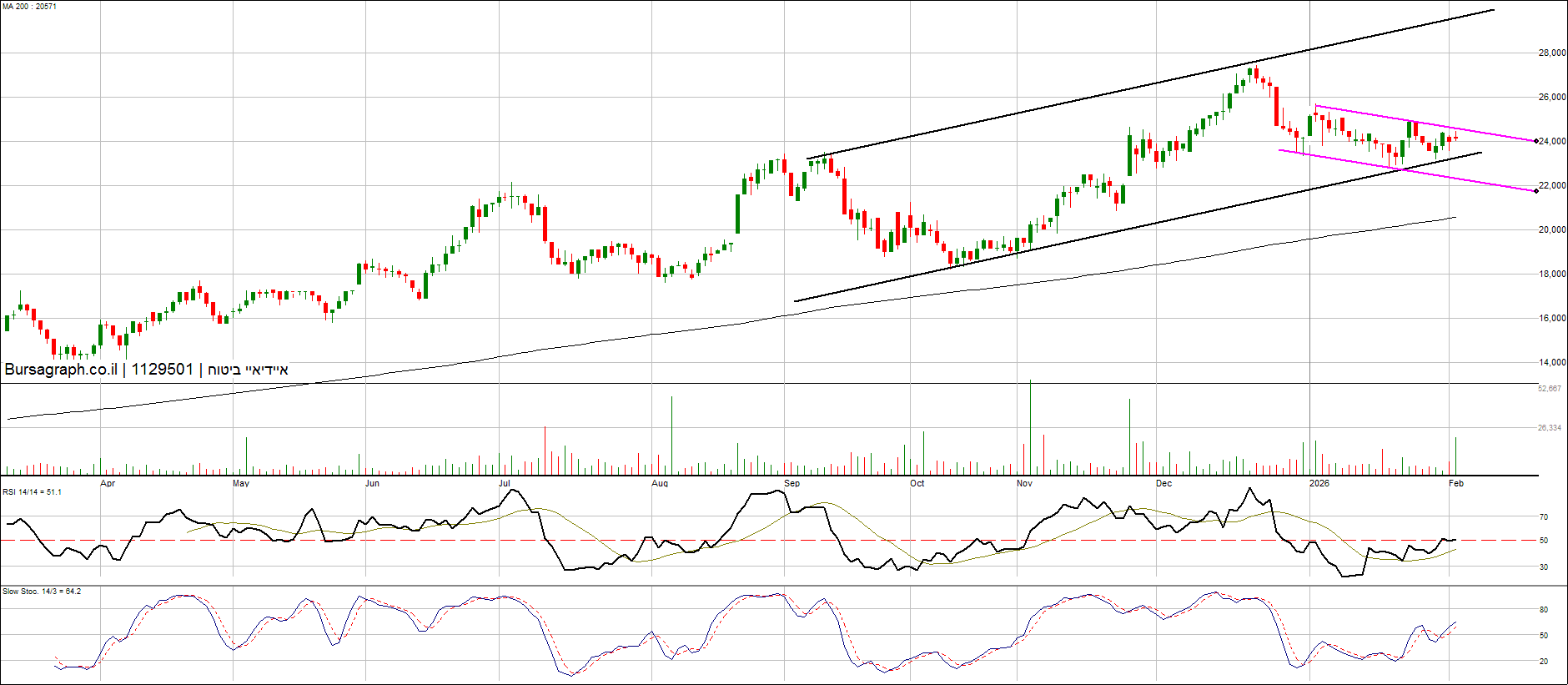Select lower magenta trendline end handle
The height and width of the screenshot is (685, 1568).
pos(1536,191)
